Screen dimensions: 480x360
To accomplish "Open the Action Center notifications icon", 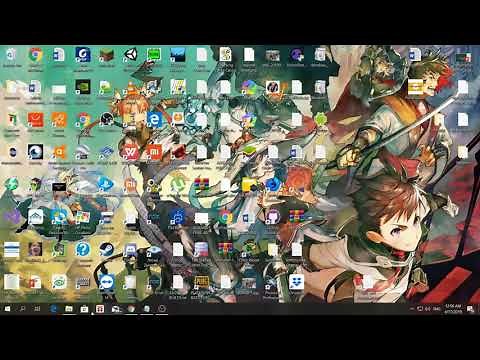I will (470, 309).
